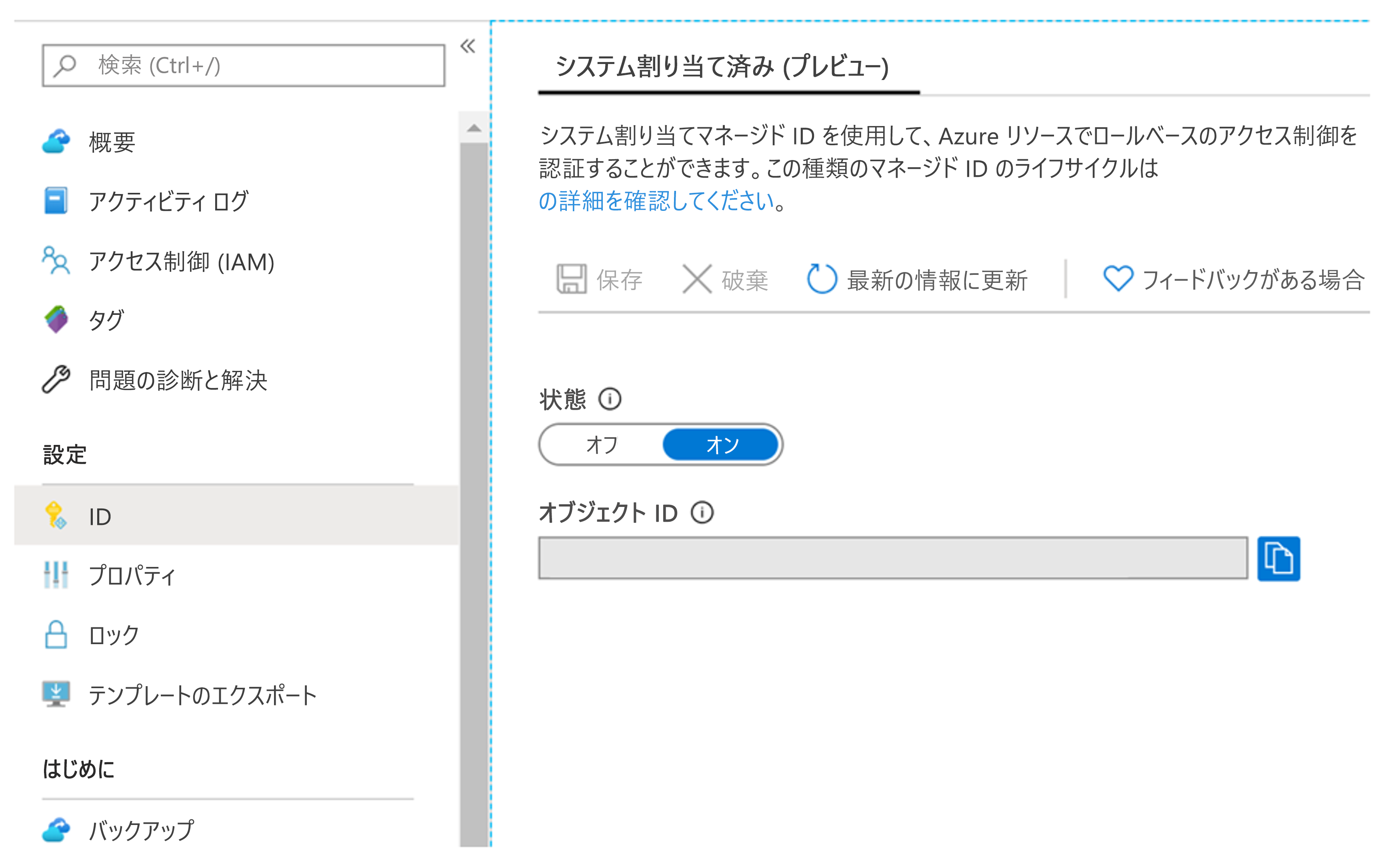Click the 最新の情報に更新 button

point(920,278)
